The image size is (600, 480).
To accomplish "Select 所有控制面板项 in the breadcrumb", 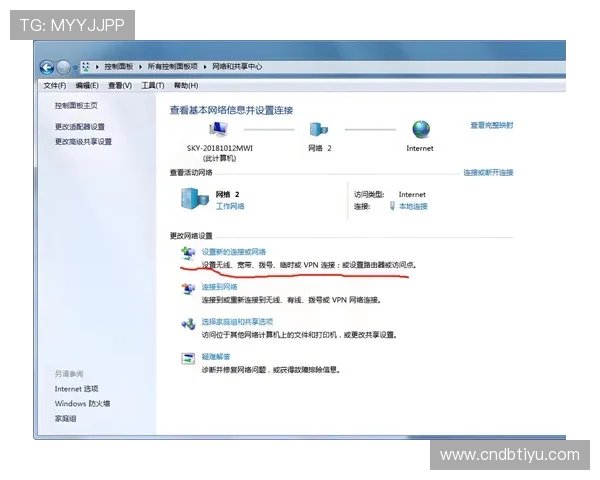I will (x=173, y=67).
